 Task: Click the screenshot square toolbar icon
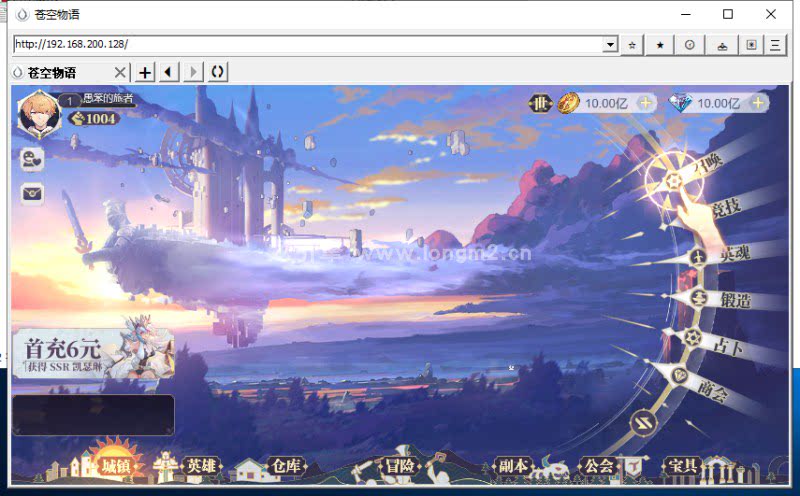[x=751, y=45]
